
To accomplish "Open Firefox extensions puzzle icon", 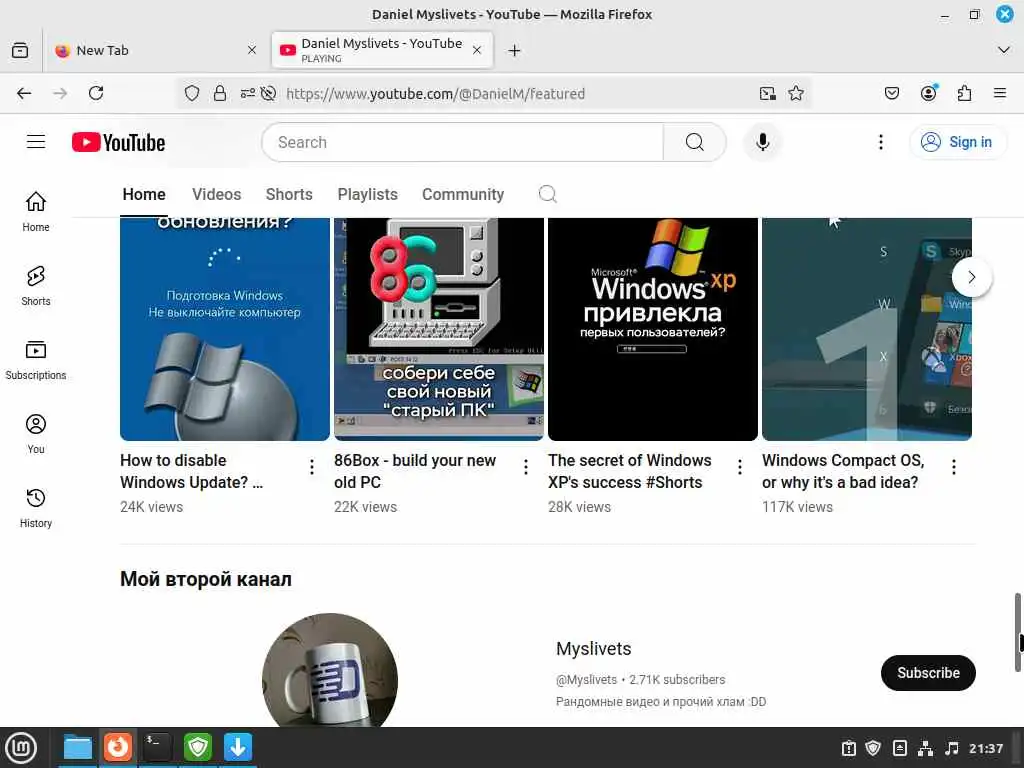I will pos(964,93).
